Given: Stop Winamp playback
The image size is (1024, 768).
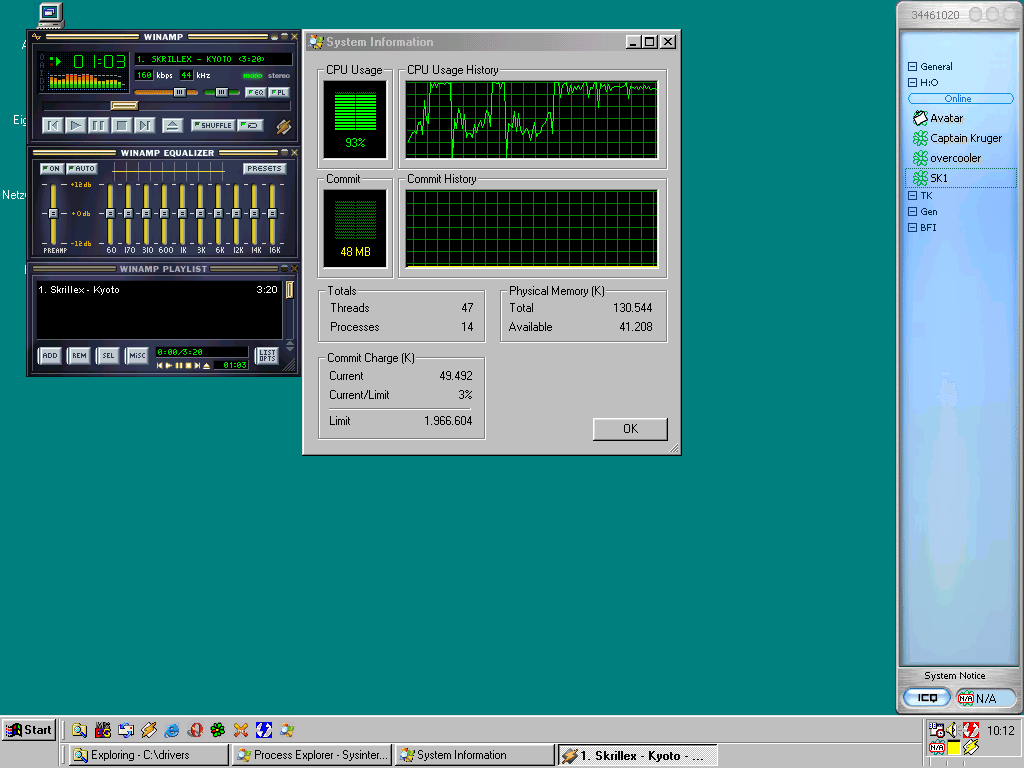Looking at the screenshot, I should [121, 125].
